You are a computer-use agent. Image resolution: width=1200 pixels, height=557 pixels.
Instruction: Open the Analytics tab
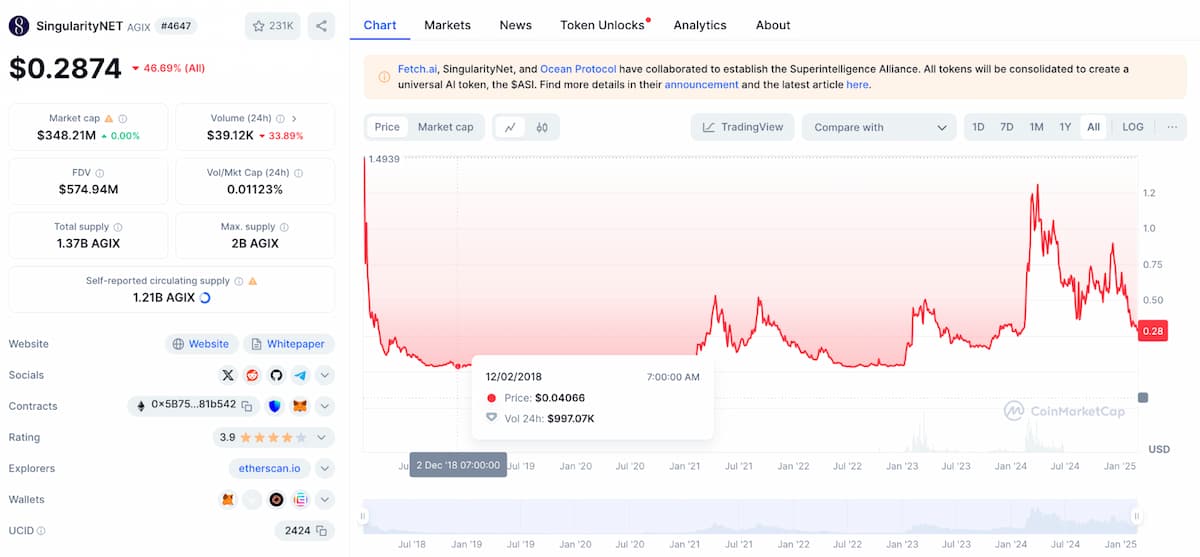click(x=700, y=25)
